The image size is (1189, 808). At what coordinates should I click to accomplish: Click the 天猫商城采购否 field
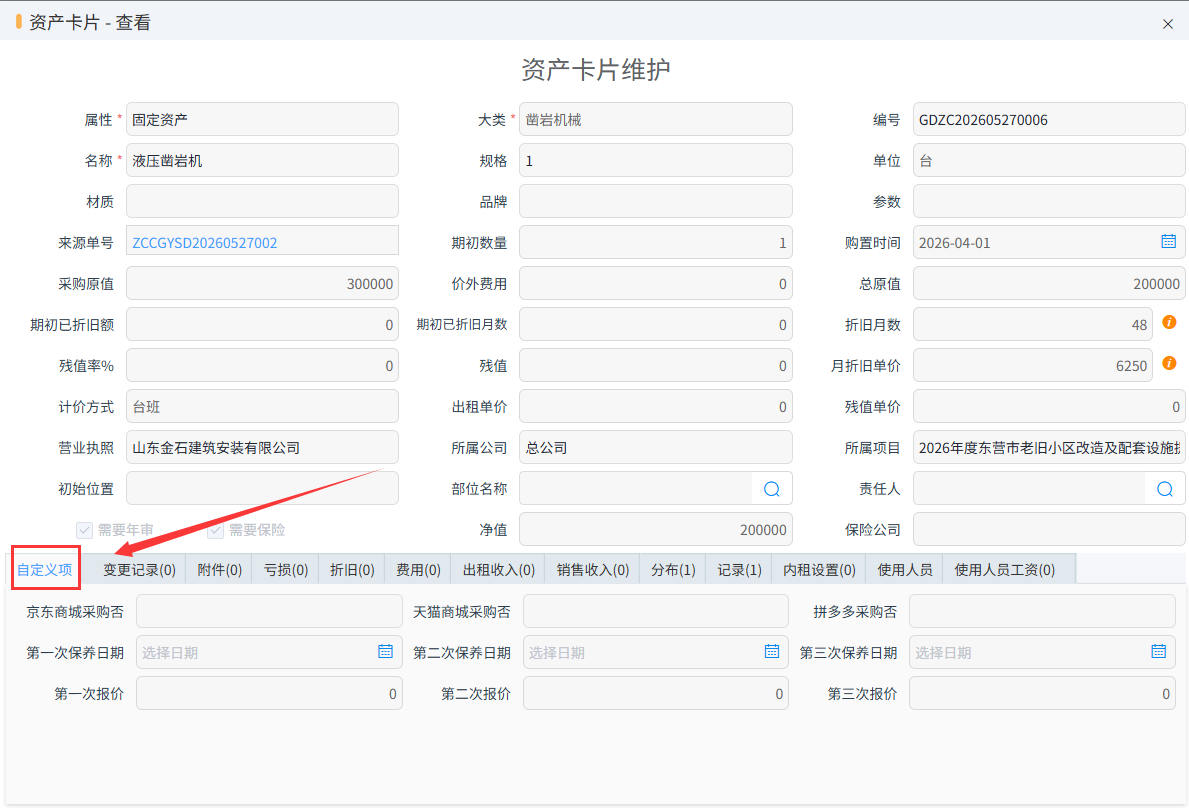click(x=656, y=610)
